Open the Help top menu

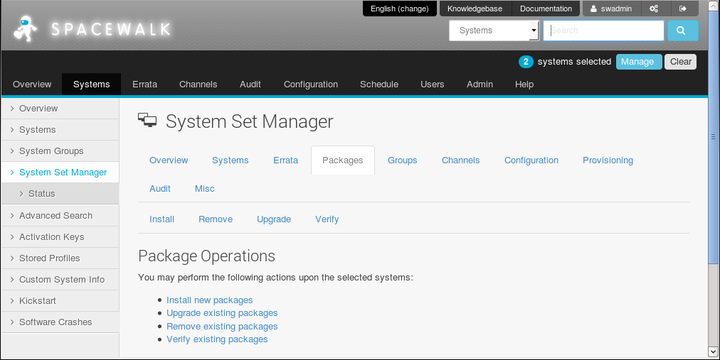tap(524, 84)
